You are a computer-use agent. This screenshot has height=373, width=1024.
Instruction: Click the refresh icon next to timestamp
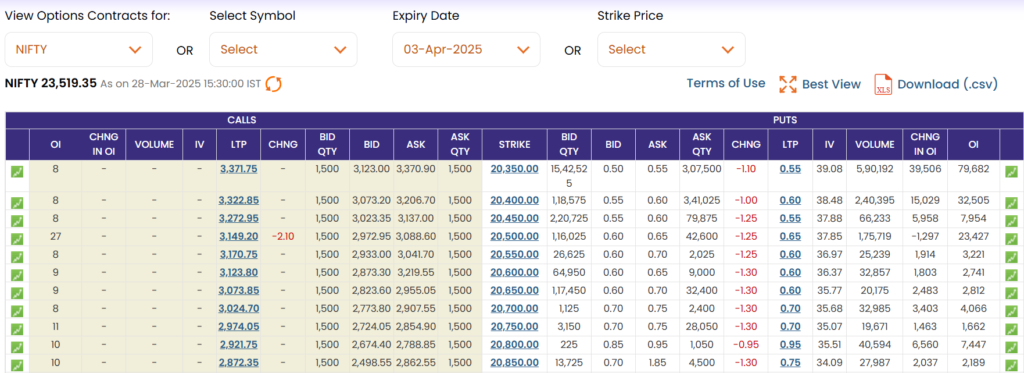pyautogui.click(x=274, y=84)
